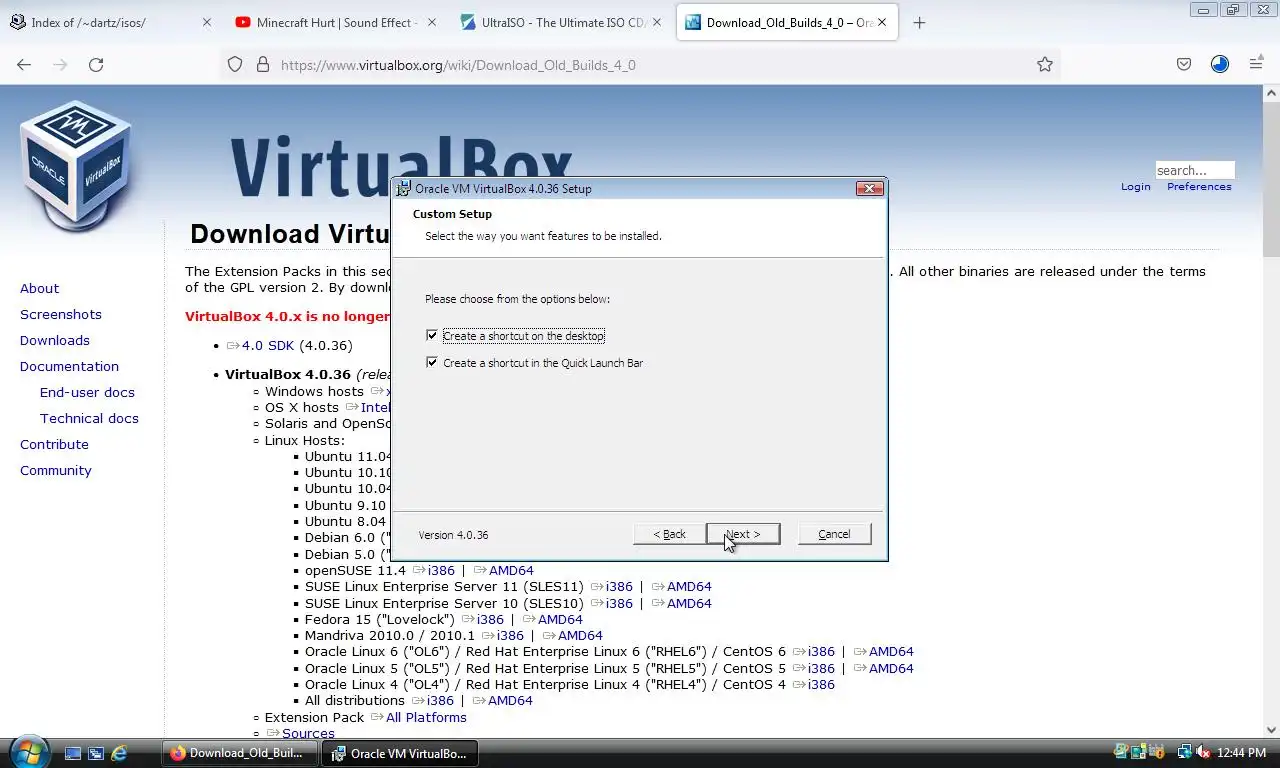The image size is (1280, 768).
Task: Switch to 'Index of /~dartz/isos/' tab
Action: [110, 22]
